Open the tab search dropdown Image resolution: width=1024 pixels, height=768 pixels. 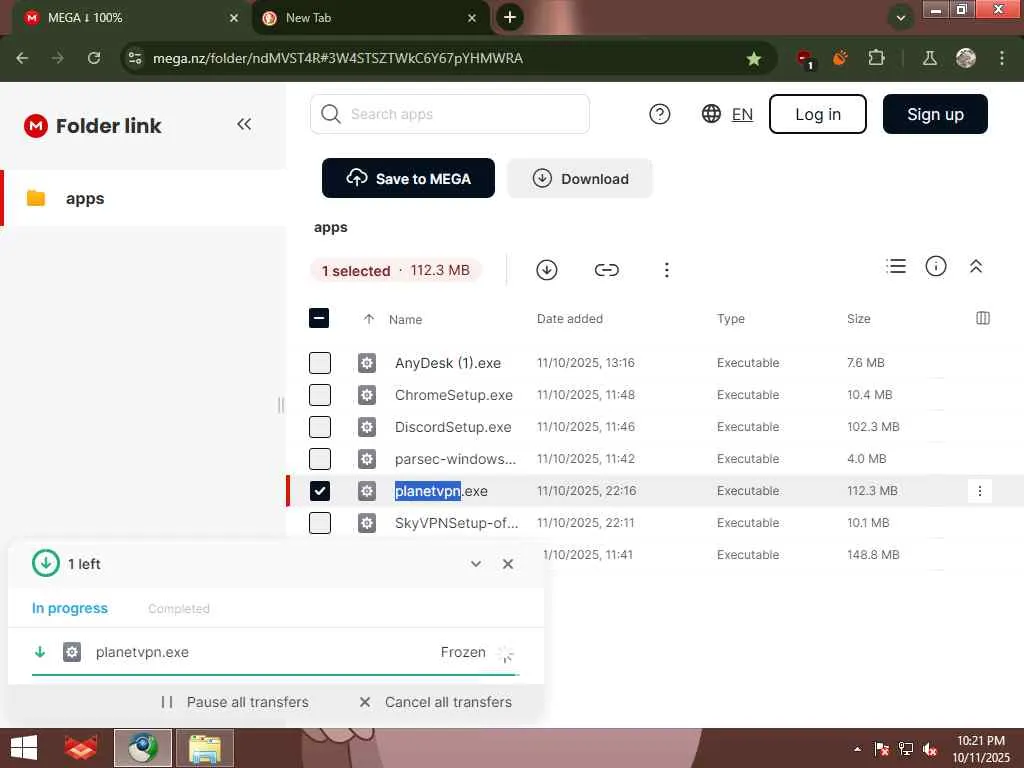click(x=901, y=18)
